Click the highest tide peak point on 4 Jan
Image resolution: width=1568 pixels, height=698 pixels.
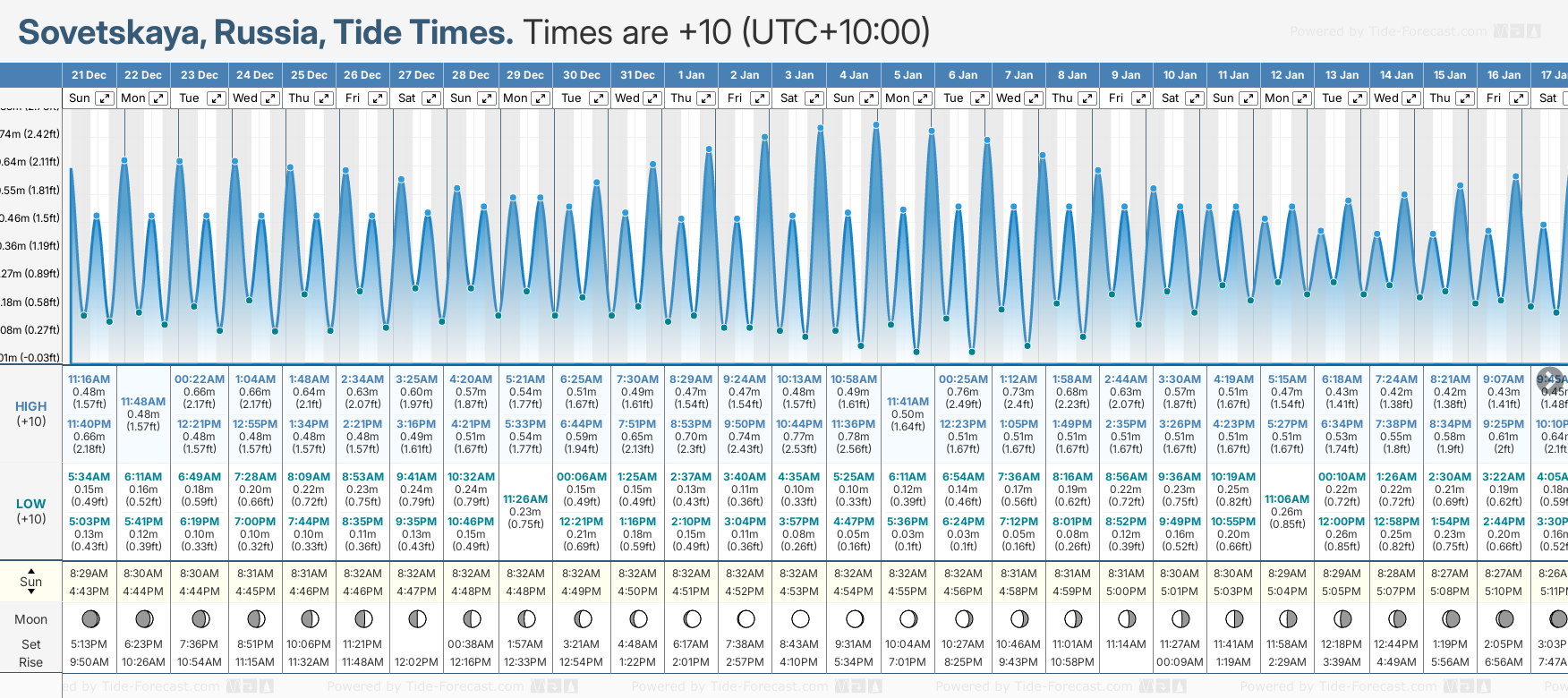[x=875, y=124]
